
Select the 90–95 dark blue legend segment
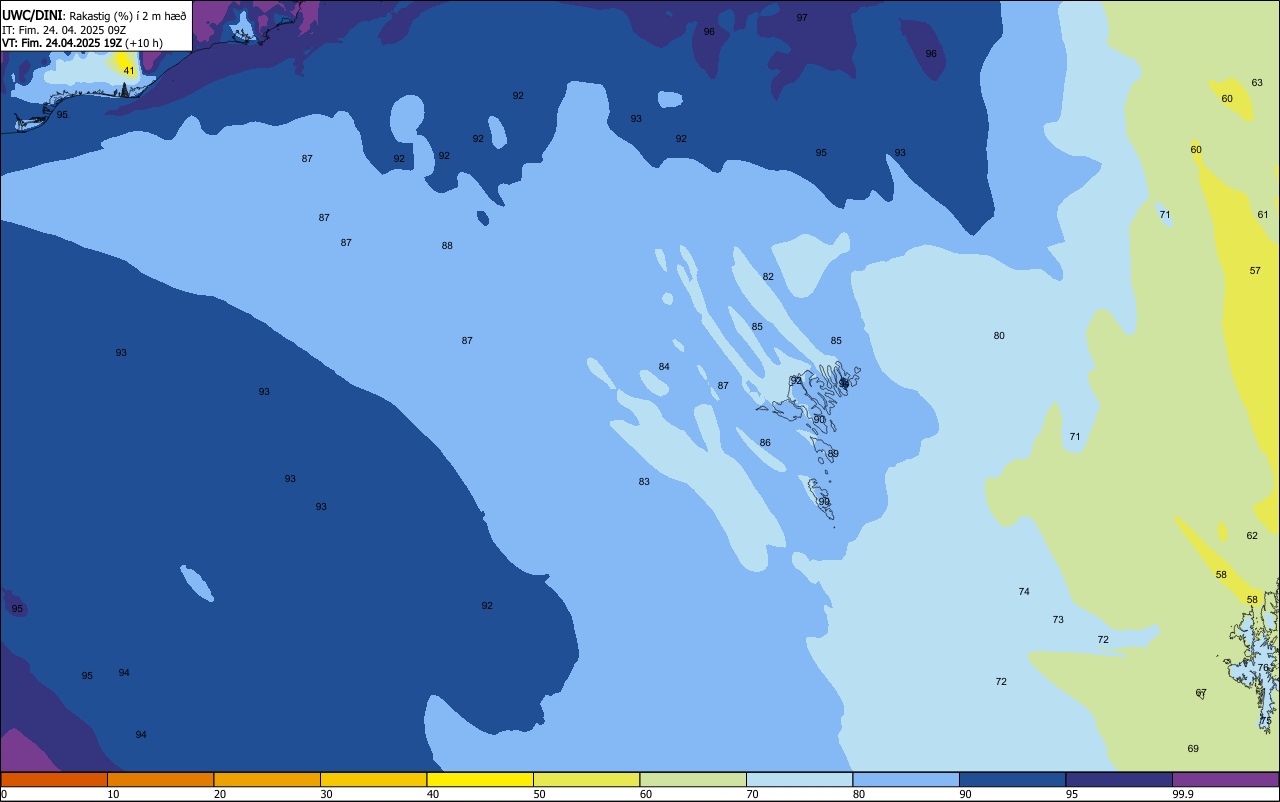1012,779
